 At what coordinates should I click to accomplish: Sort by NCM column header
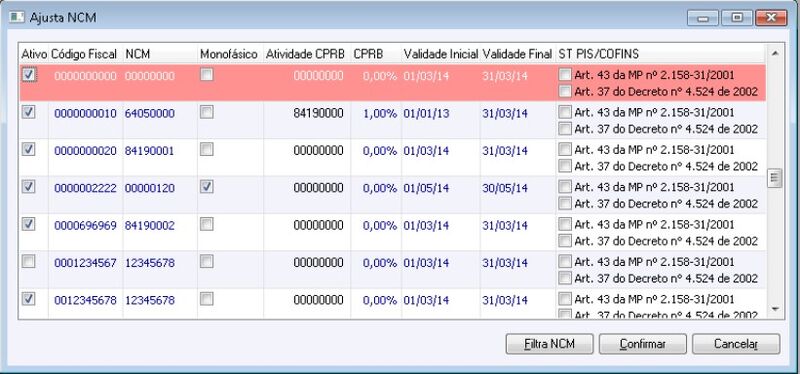(160, 54)
